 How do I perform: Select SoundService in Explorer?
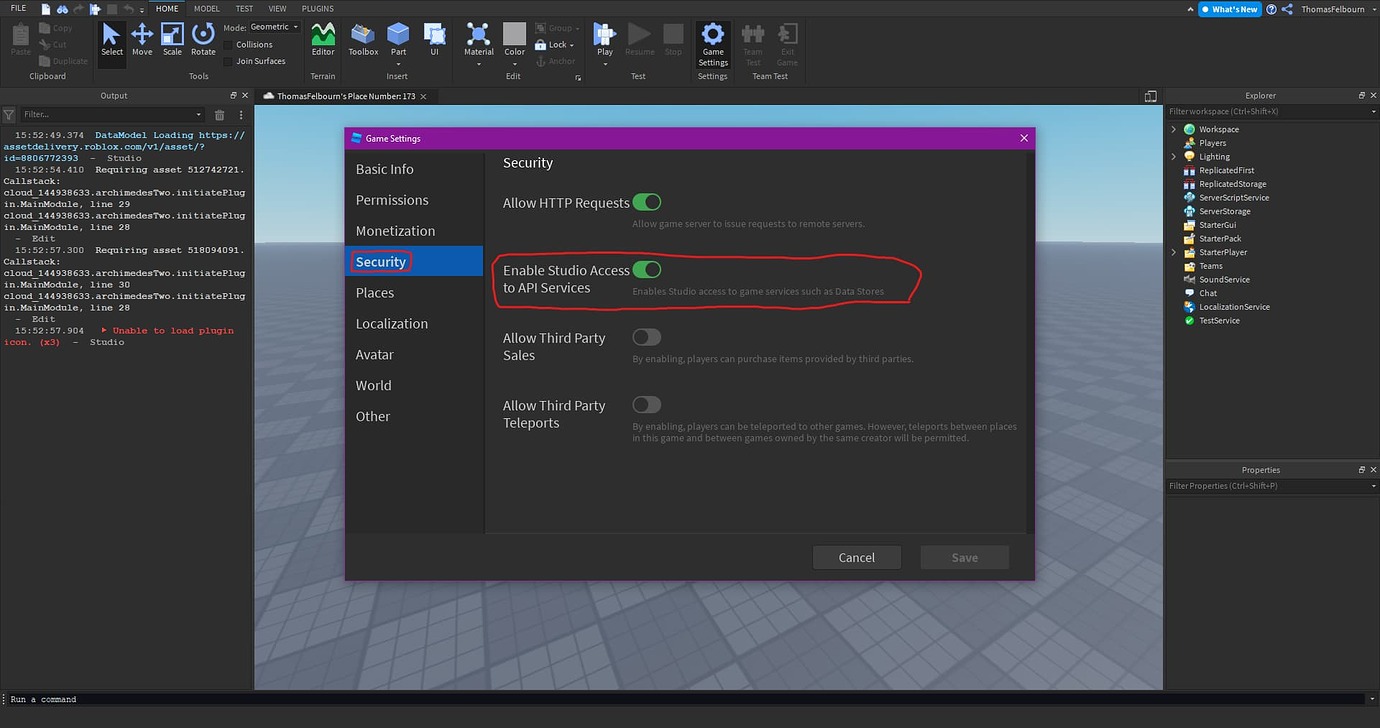pos(1224,279)
